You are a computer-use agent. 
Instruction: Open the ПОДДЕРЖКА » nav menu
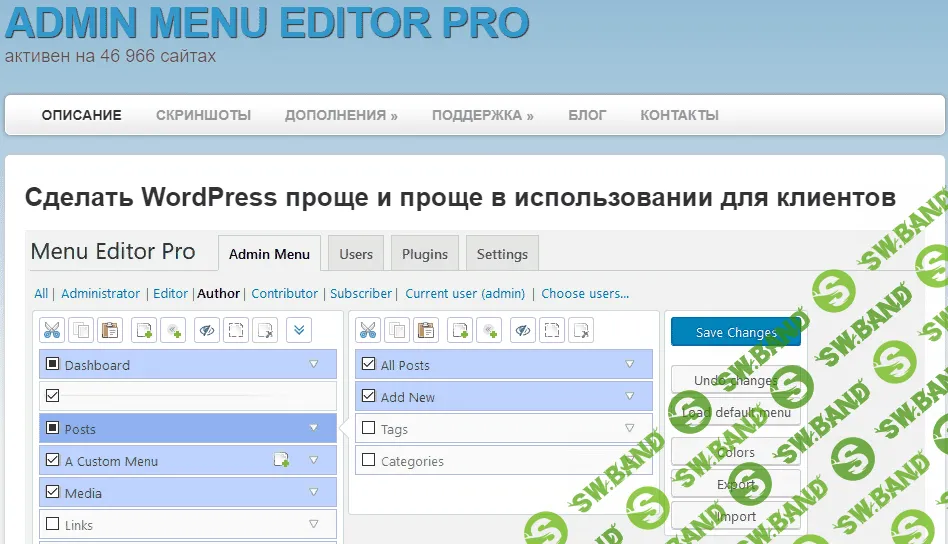click(x=482, y=115)
